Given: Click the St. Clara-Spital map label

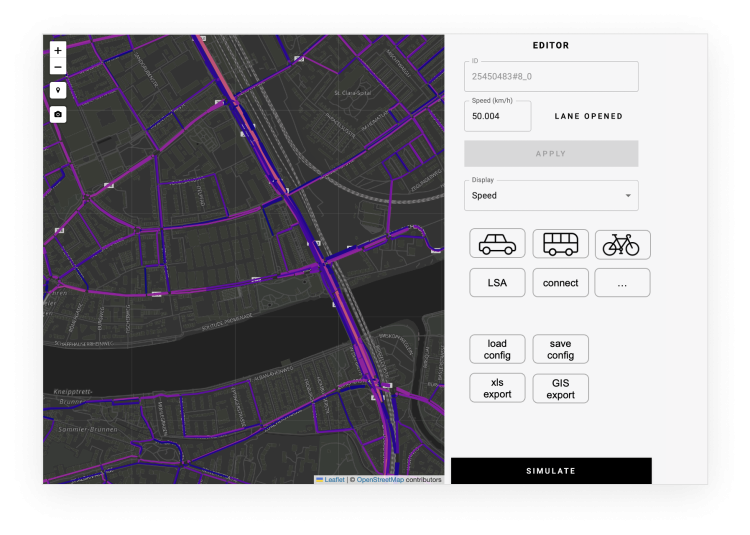Looking at the screenshot, I should (353, 93).
